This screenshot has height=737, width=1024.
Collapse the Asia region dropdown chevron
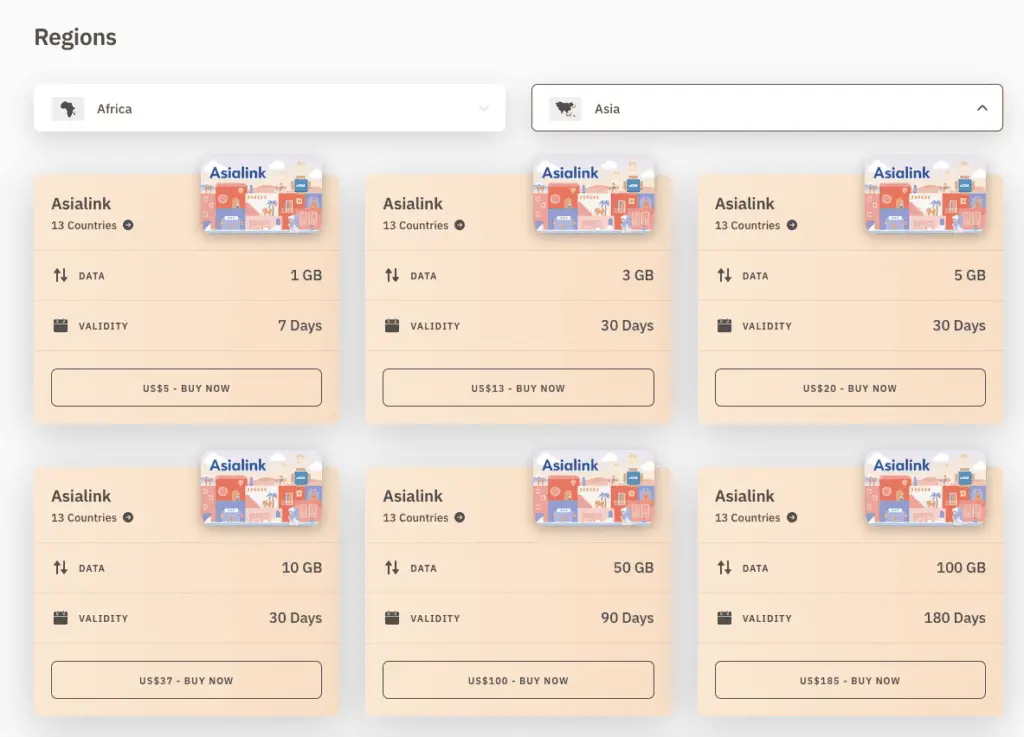coord(982,108)
